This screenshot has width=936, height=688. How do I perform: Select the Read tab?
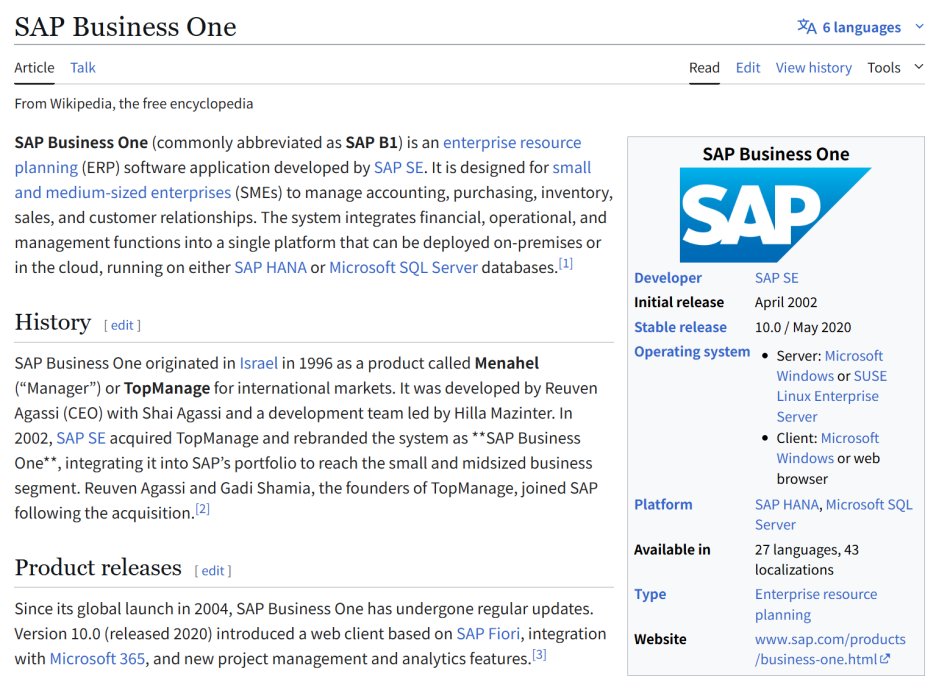(x=704, y=67)
